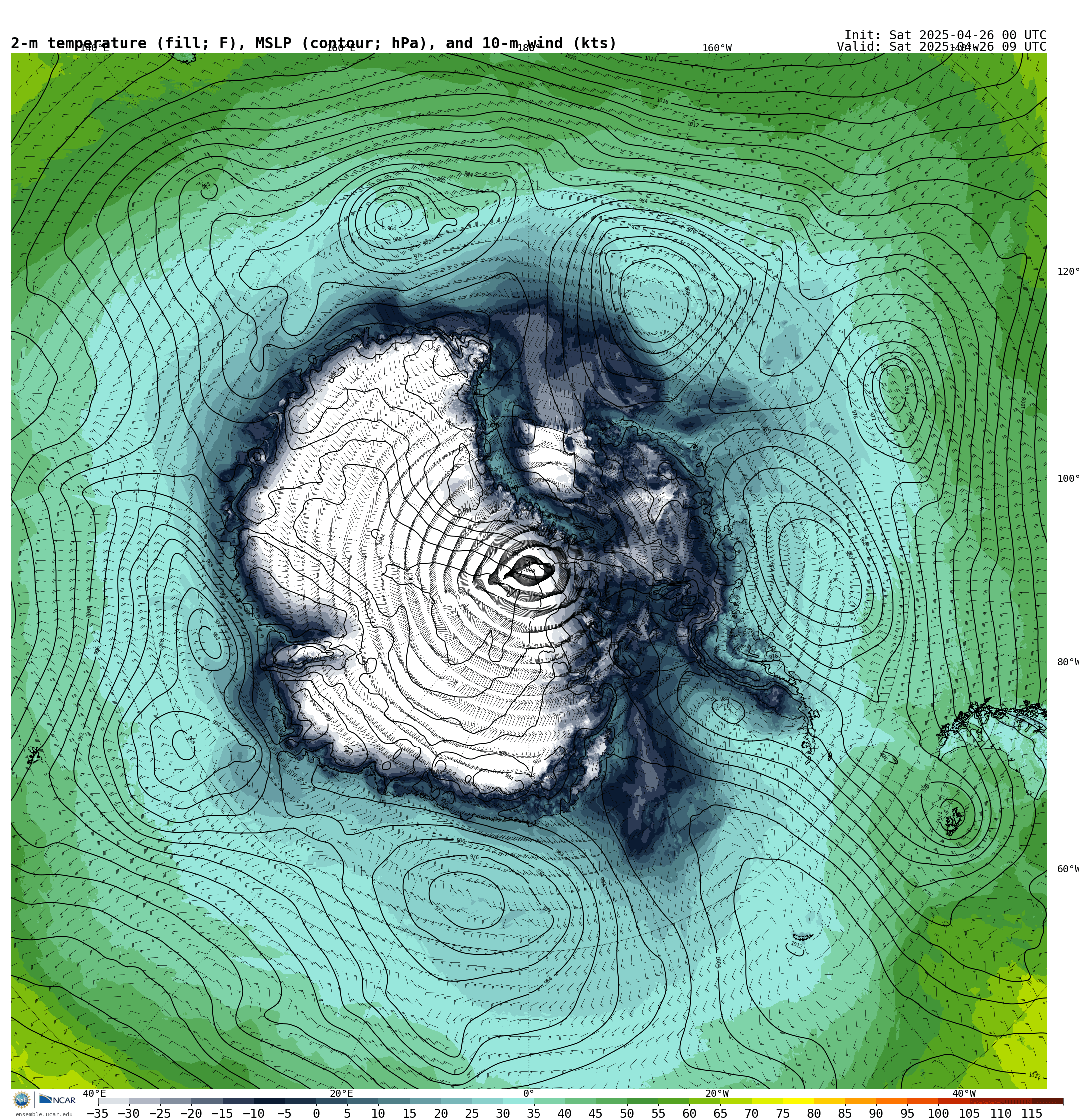Click the 120° longitude label on right edge
The width and height of the screenshot is (1079, 1120).
pos(1068,272)
